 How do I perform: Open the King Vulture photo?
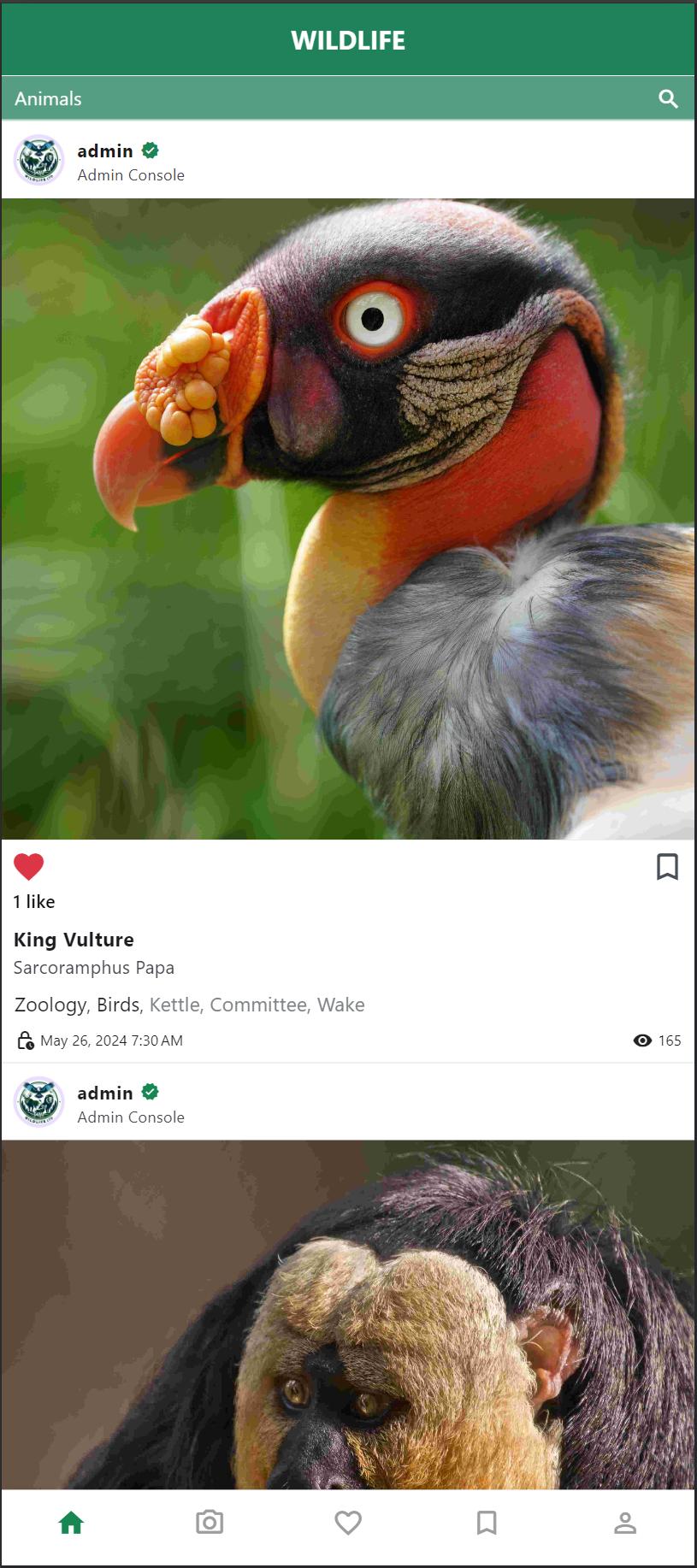pos(348,519)
